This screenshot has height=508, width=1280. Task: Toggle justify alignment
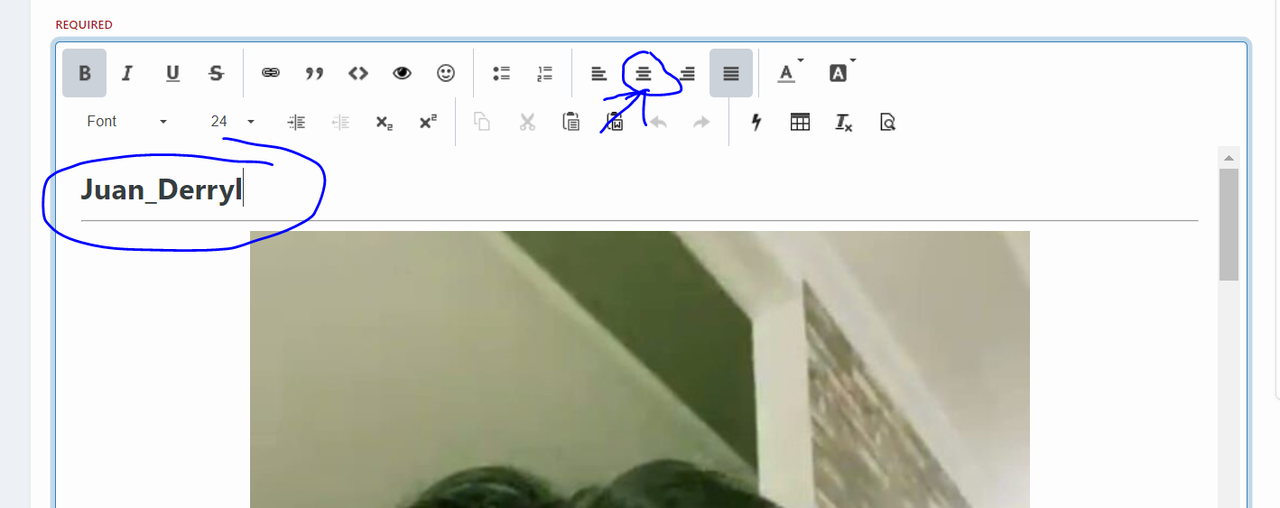click(731, 73)
